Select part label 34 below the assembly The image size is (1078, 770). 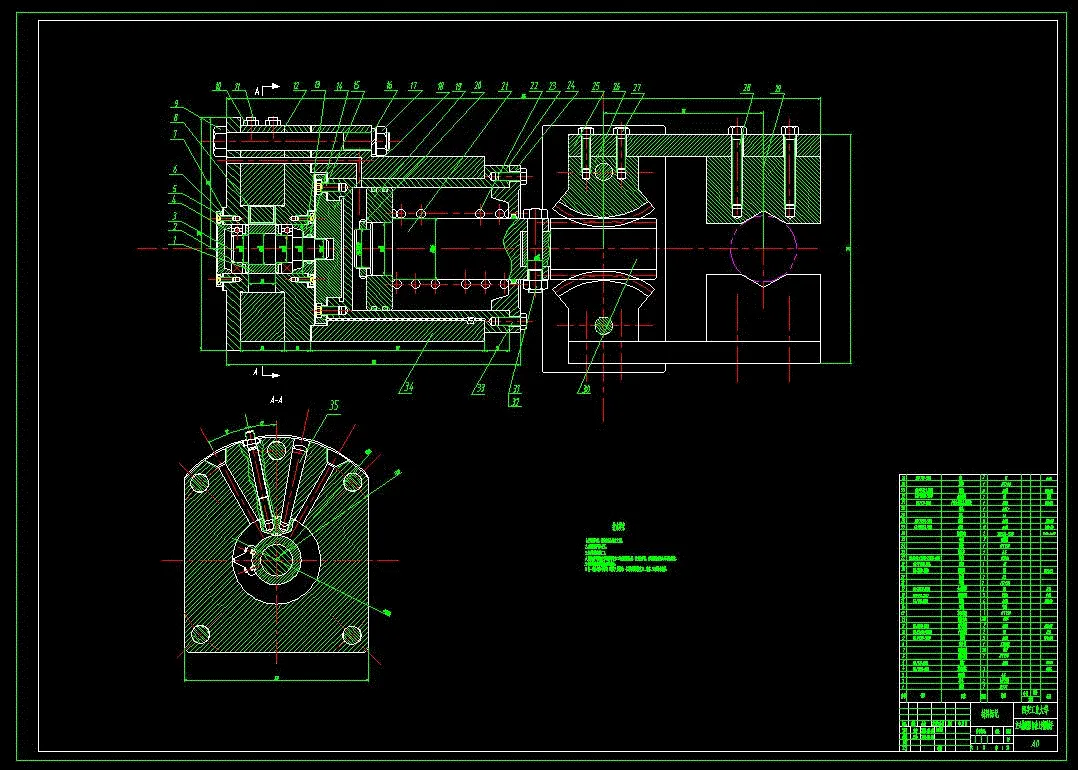[408, 388]
